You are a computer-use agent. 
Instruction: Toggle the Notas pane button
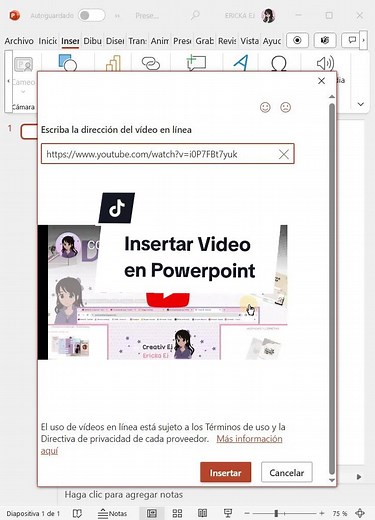click(x=112, y=513)
